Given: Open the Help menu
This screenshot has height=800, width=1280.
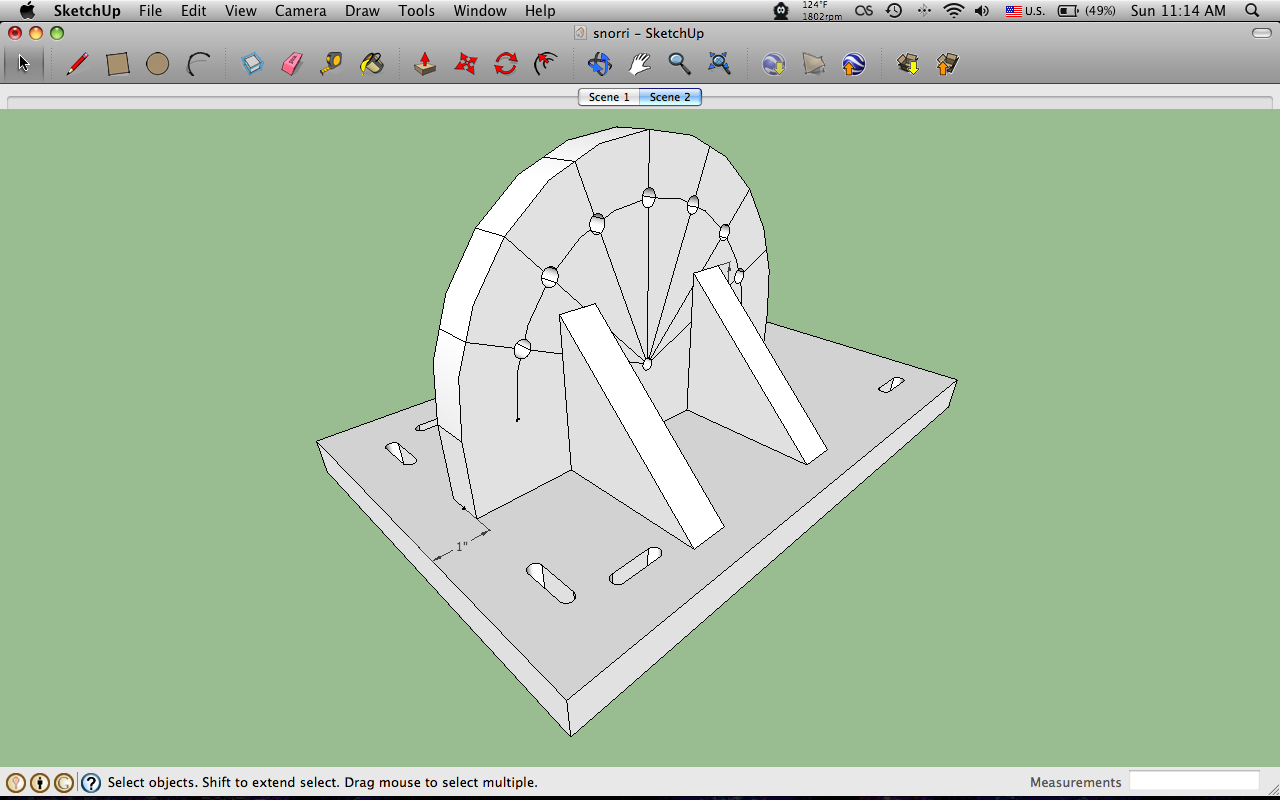Looking at the screenshot, I should [540, 11].
